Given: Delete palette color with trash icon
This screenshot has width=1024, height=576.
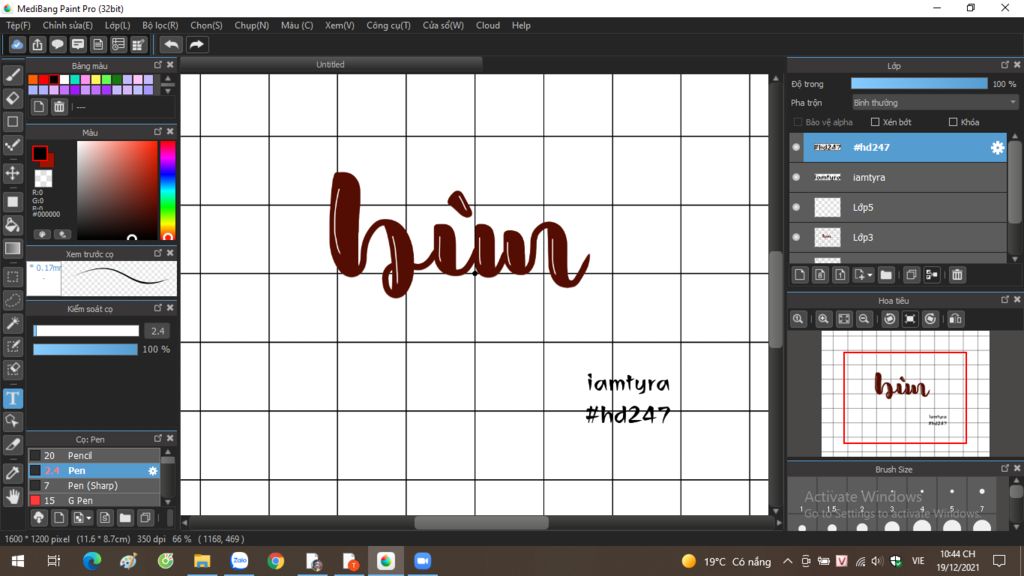Looking at the screenshot, I should 59,106.
